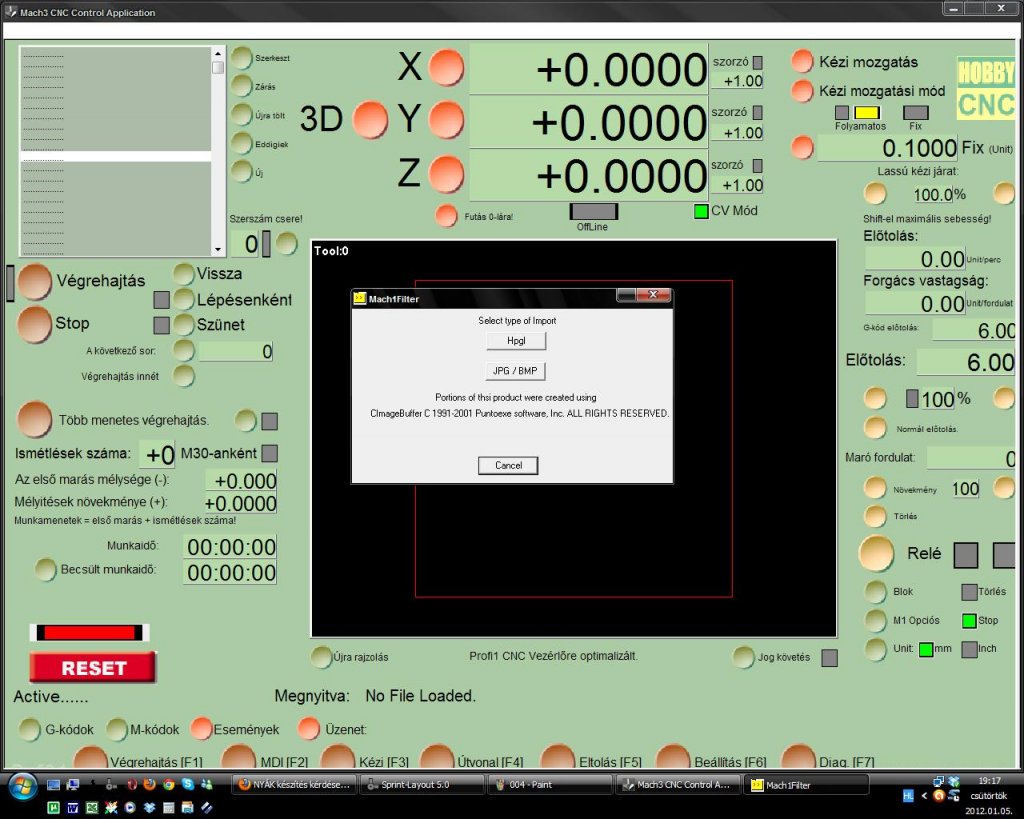Select the Inch unit indicator

coord(969,649)
